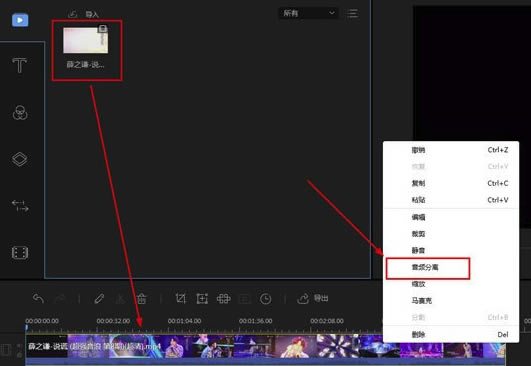
Task: Click timeline ruler at 00:02:08.00
Action: click(327, 321)
